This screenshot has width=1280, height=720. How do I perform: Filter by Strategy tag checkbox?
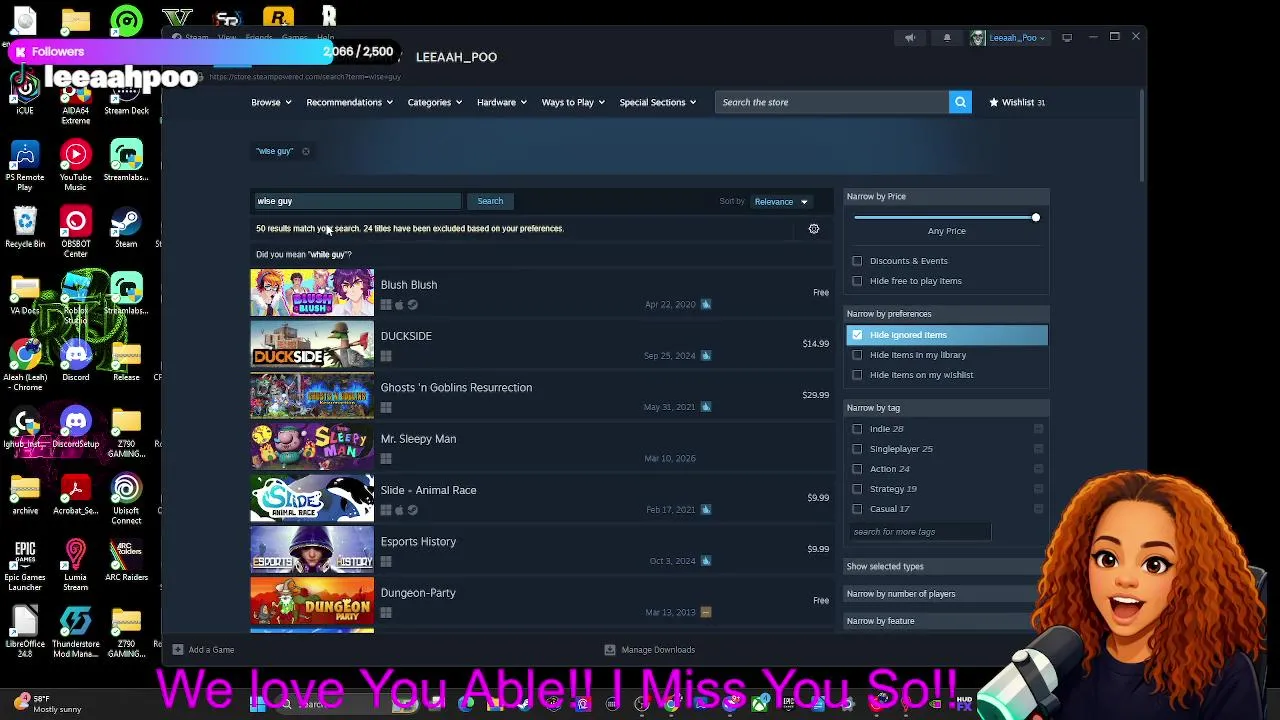point(857,489)
